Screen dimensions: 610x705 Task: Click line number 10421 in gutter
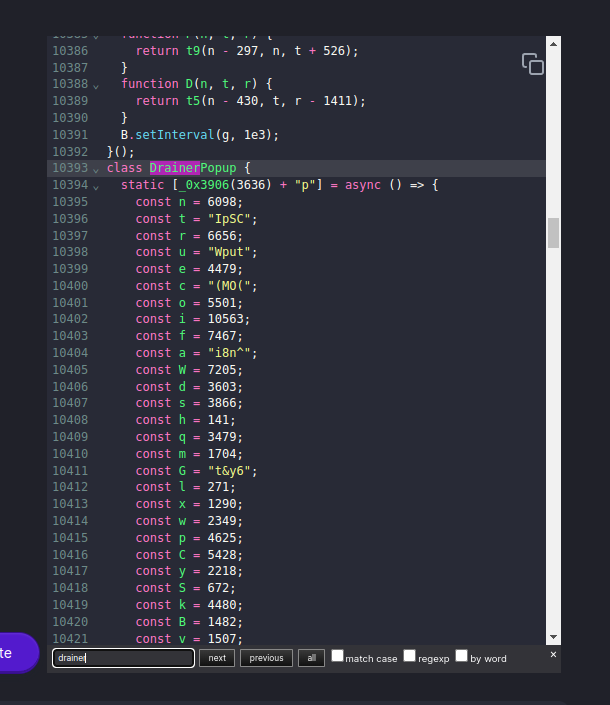pyautogui.click(x=70, y=639)
